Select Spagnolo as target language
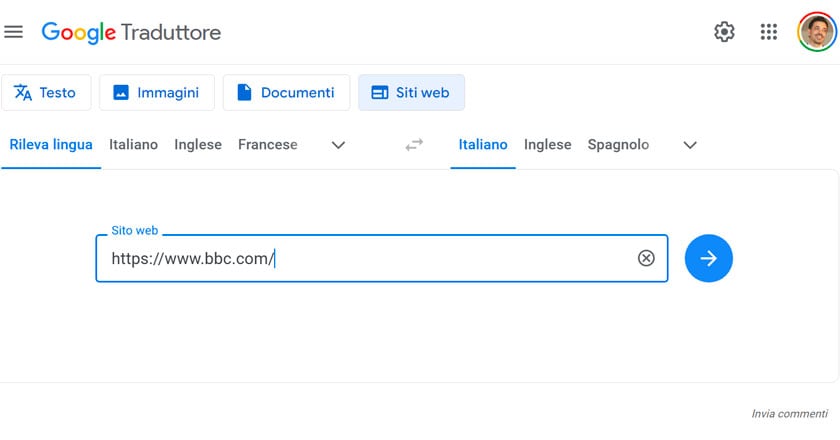Image resolution: width=840 pixels, height=440 pixels. [x=618, y=145]
